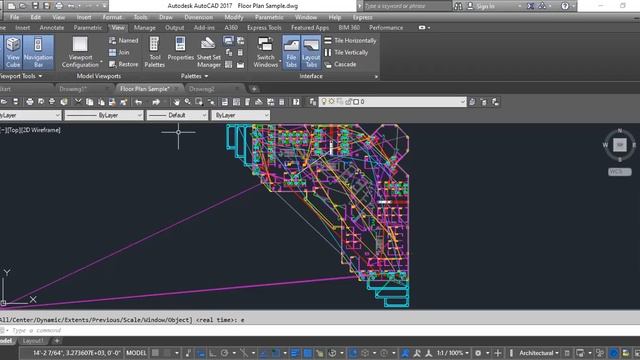640x360 pixels.
Task: Switch to Featured Apps ribbon tab
Action: pos(310,27)
